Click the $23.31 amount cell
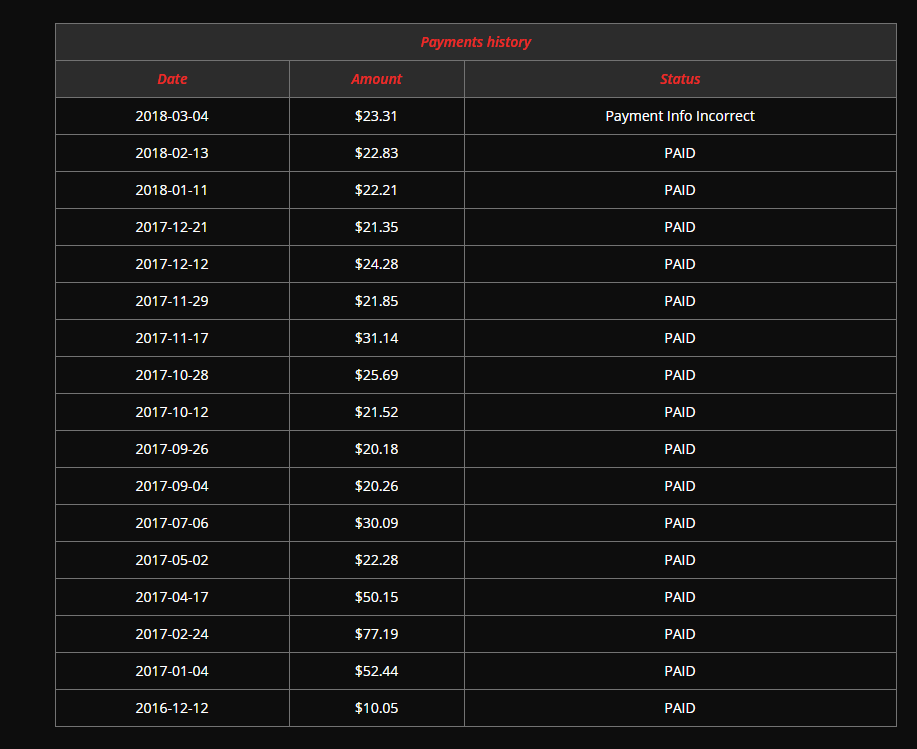Viewport: 917px width, 749px height. (x=376, y=116)
